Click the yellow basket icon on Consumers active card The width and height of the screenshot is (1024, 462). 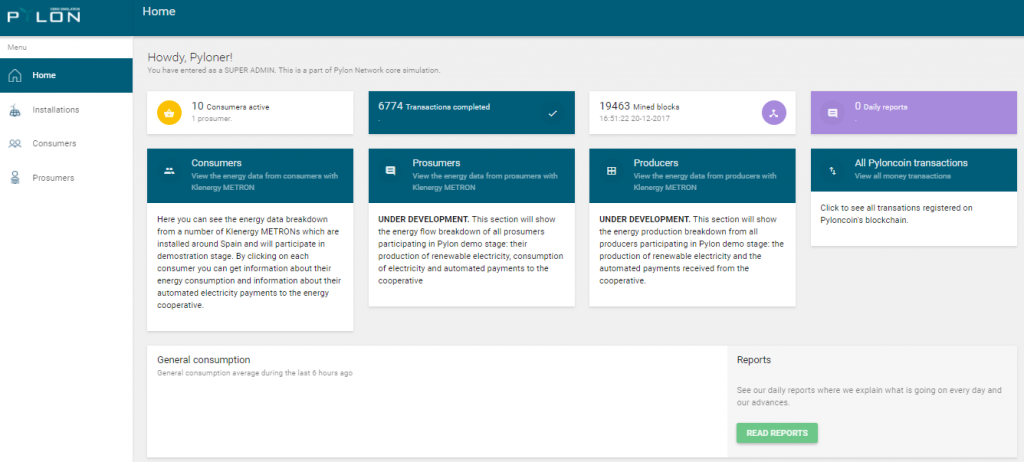pos(169,112)
